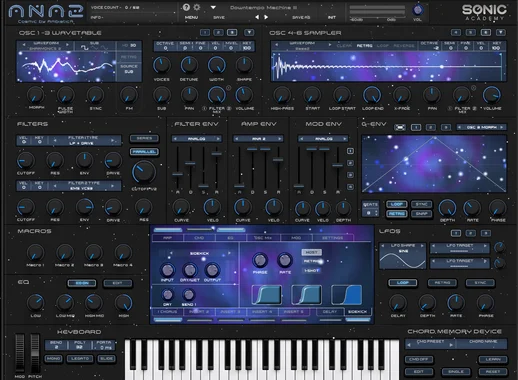
Task: Adjust the LFO RATE knob
Action: [x=456, y=303]
